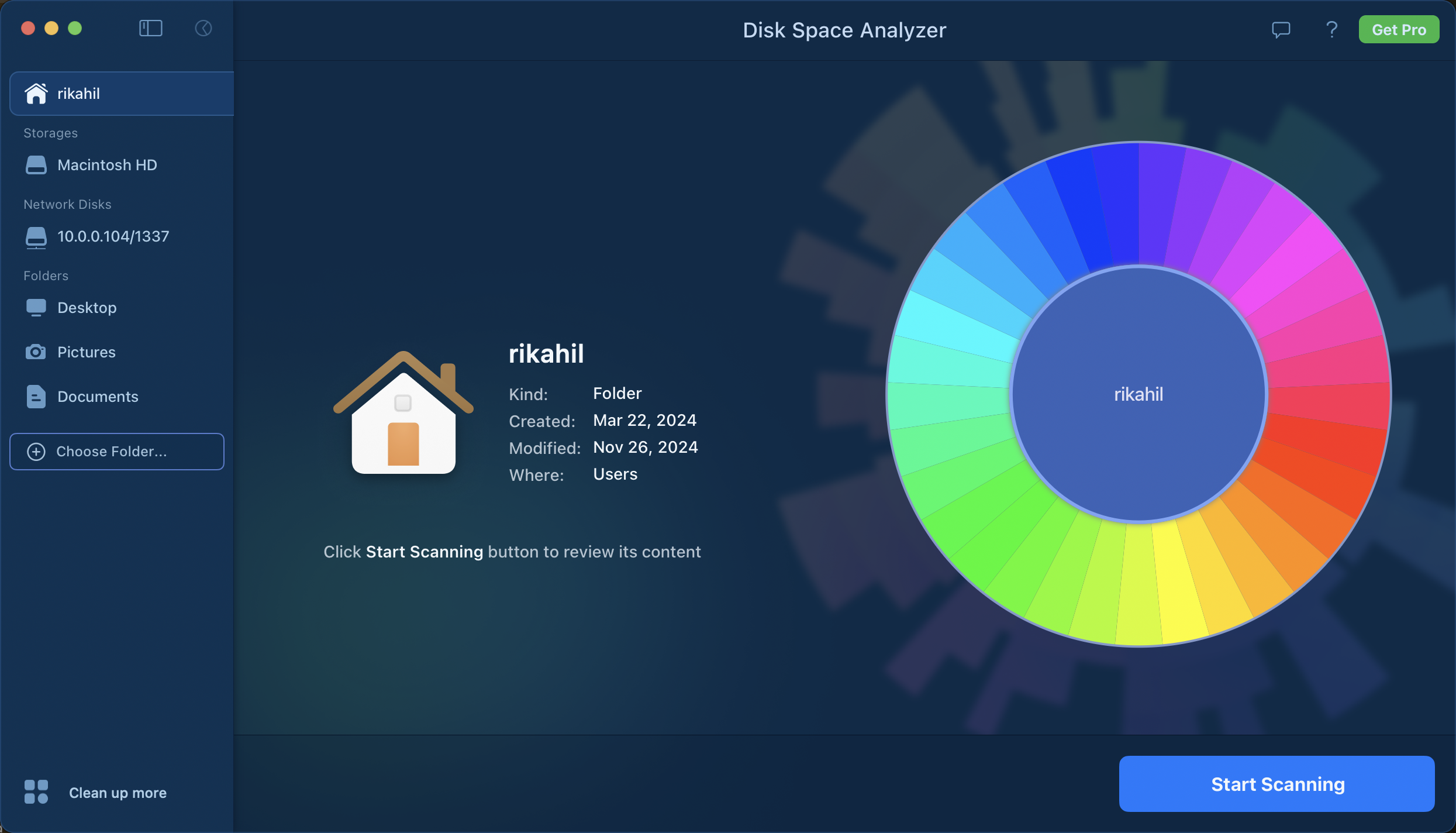The height and width of the screenshot is (833, 1456).
Task: Click the Pictures camera icon
Action: [x=36, y=352]
